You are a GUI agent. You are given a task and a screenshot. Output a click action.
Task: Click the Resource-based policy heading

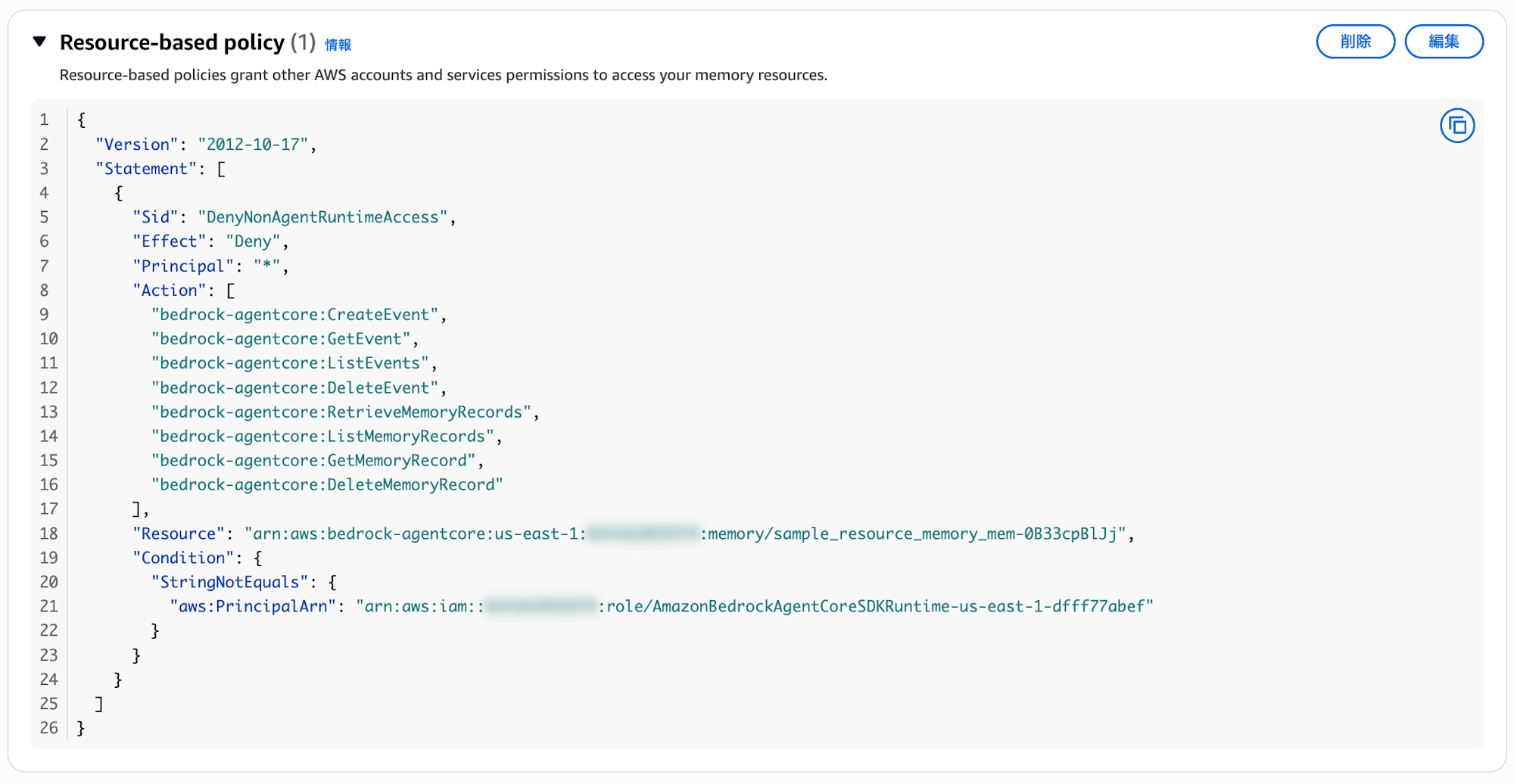(x=172, y=42)
